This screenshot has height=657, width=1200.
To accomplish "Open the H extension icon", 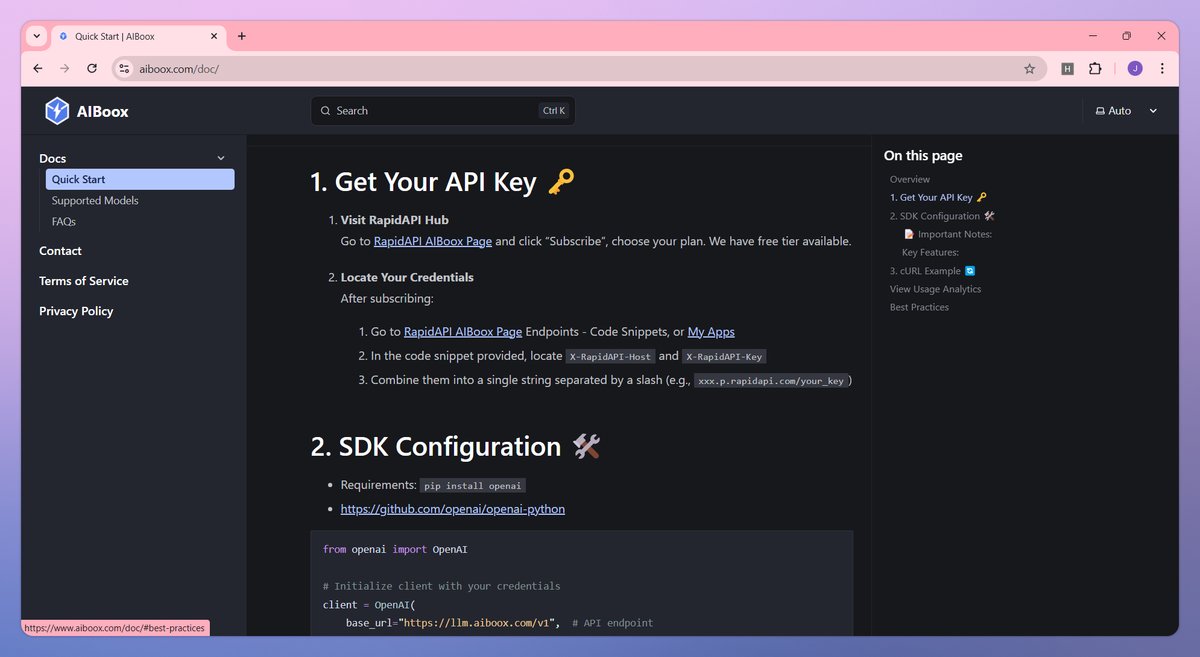I will tap(1067, 69).
